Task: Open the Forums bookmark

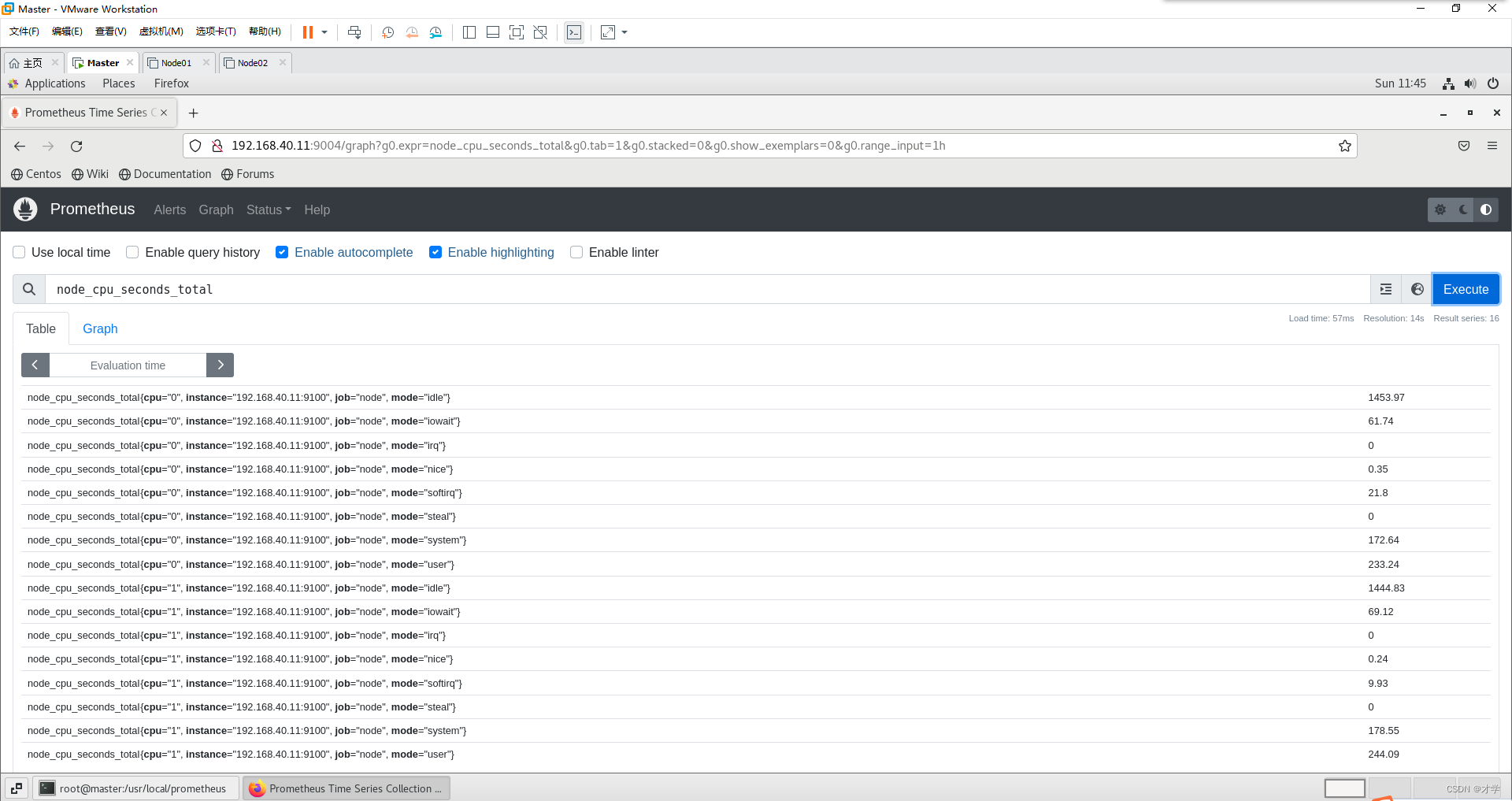Action: (247, 174)
